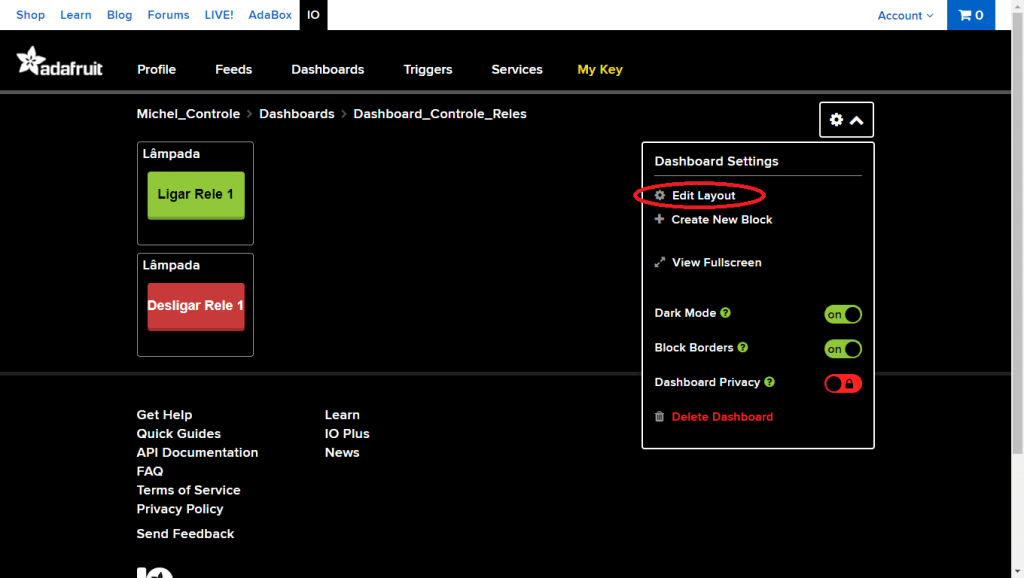Click the Dashboards breadcrumb link

(x=296, y=114)
